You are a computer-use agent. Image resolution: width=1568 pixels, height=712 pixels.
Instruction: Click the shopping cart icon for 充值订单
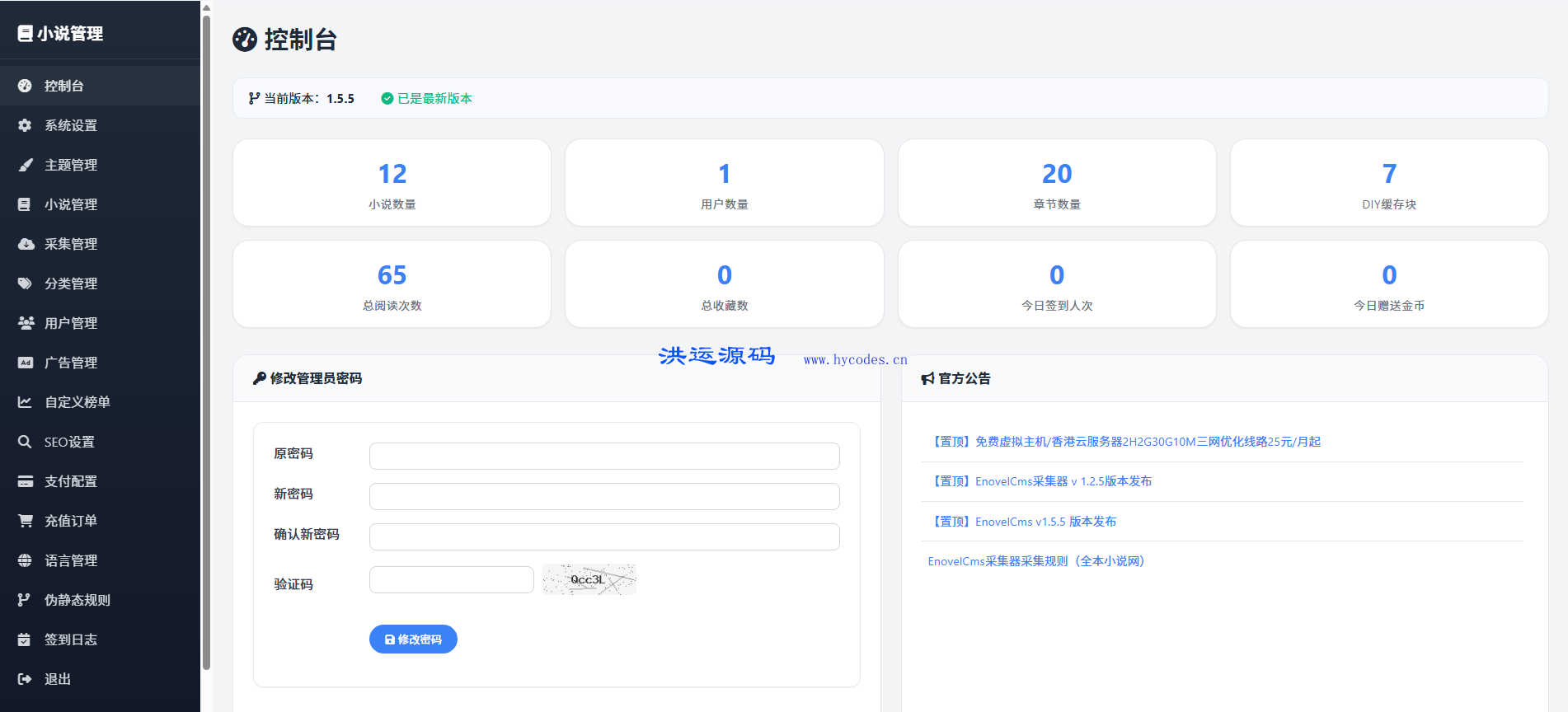pyautogui.click(x=26, y=521)
